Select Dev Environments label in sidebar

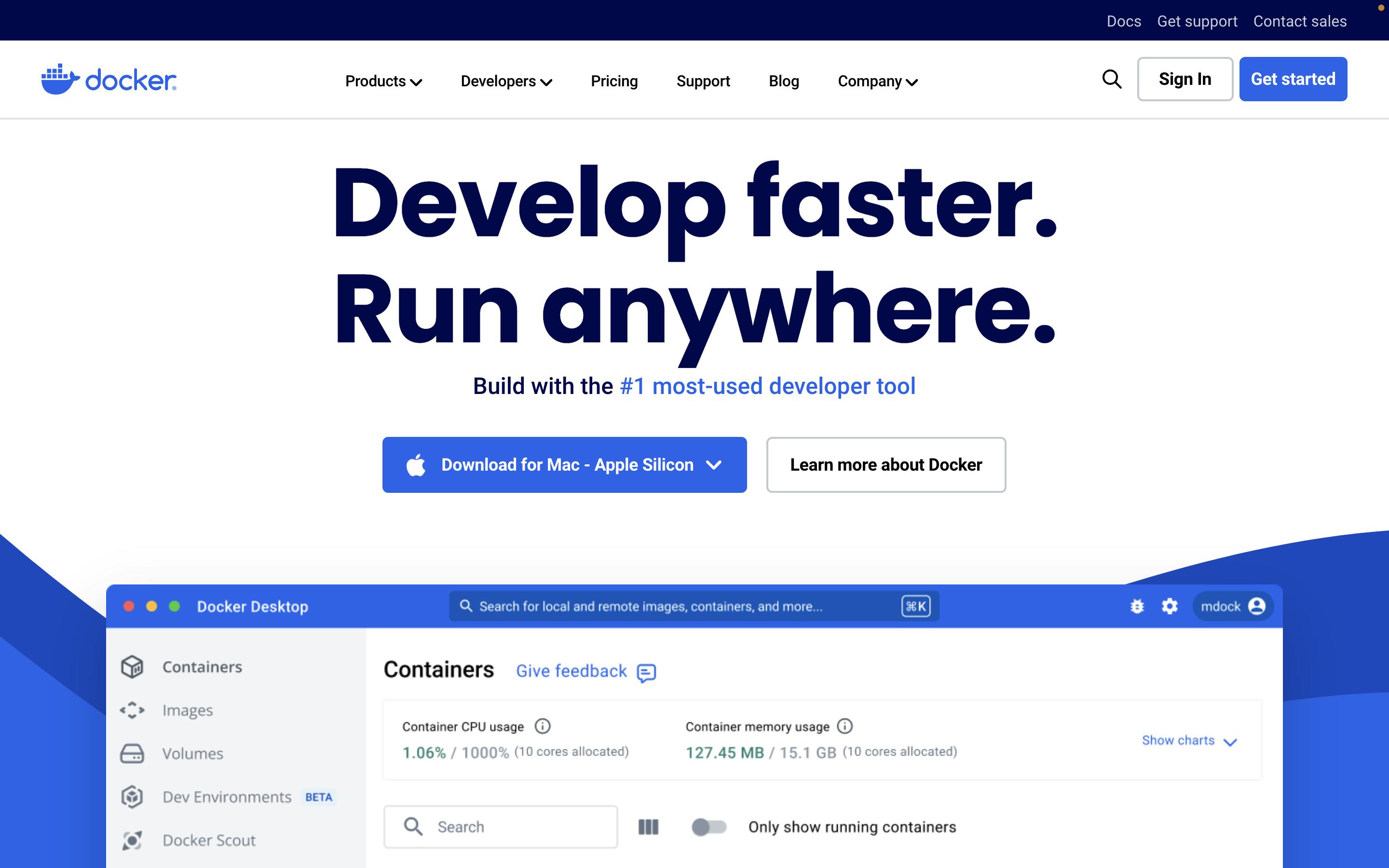click(x=227, y=797)
